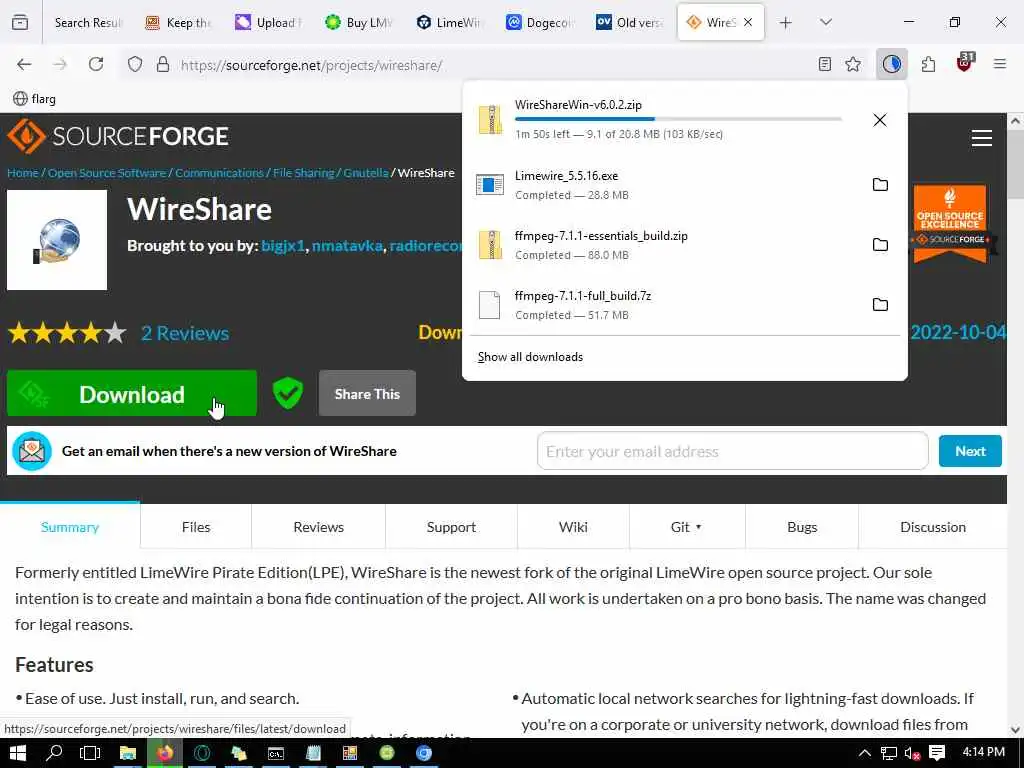Open folder containing Limewire_5.5.16.exe
1024x768 pixels.
(x=880, y=185)
